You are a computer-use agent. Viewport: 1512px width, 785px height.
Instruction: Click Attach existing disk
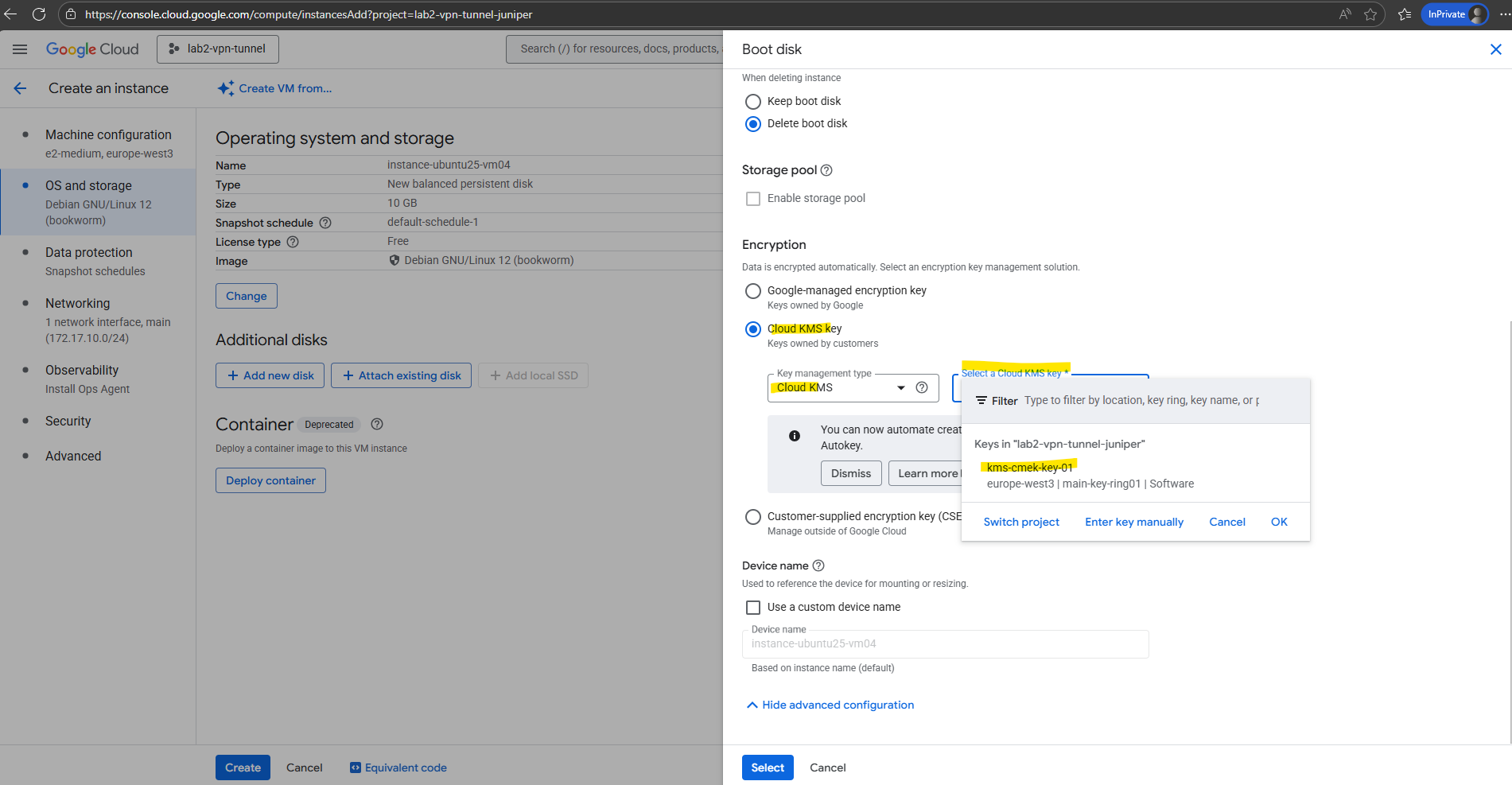tap(401, 375)
